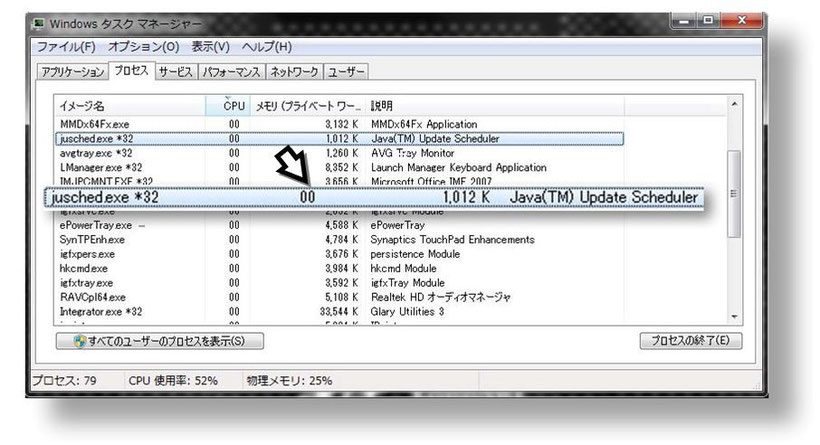Select the avgtray.exe *32 process
The image size is (820, 445).
[x=339, y=153]
